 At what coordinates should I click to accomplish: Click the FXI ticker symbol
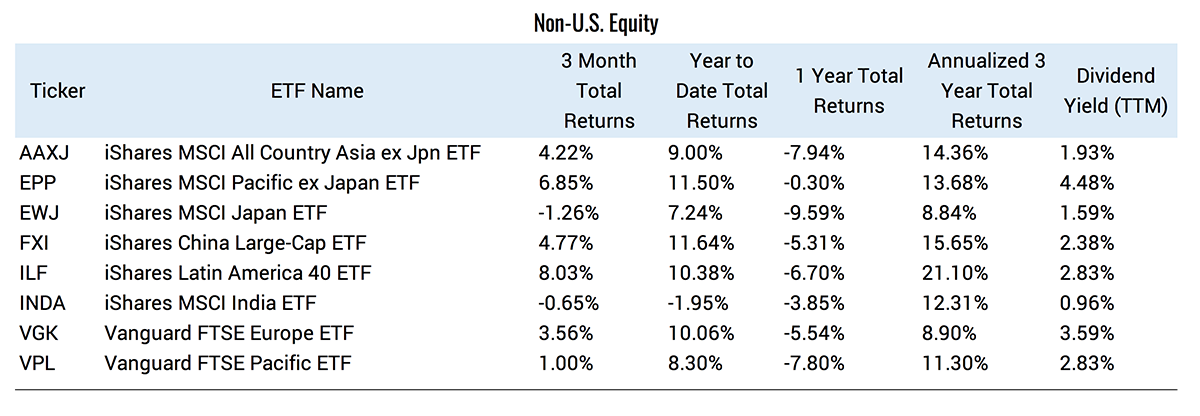coord(35,243)
